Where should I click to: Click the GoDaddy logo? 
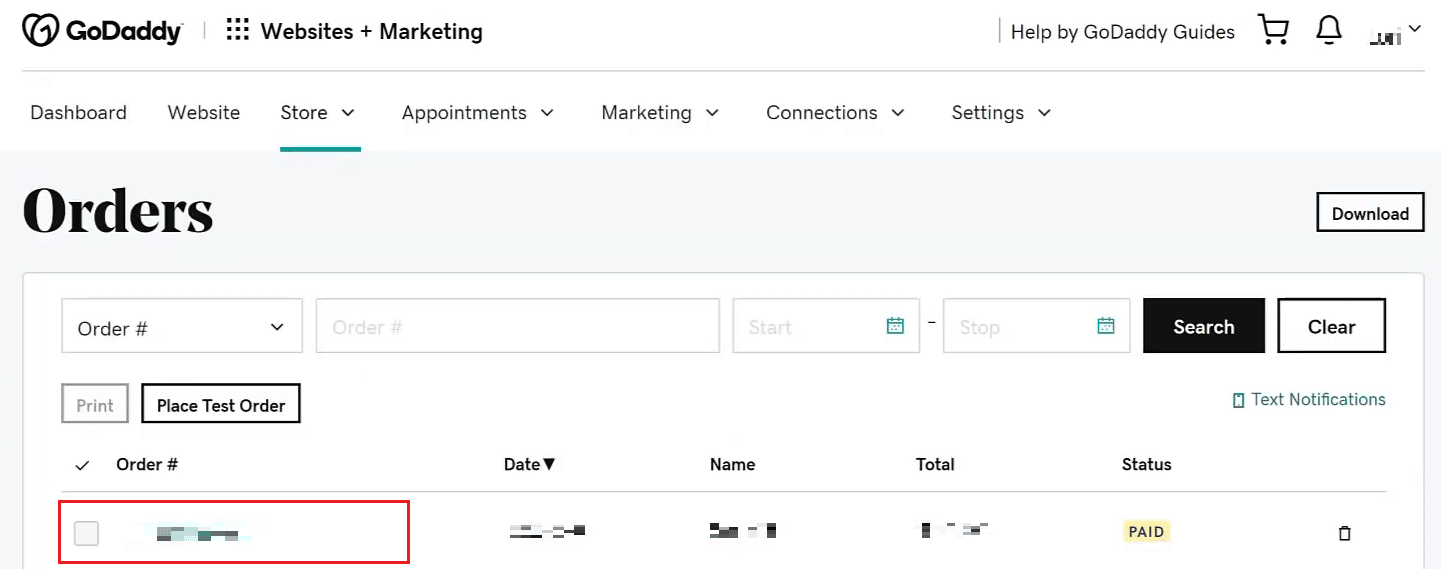pos(102,31)
